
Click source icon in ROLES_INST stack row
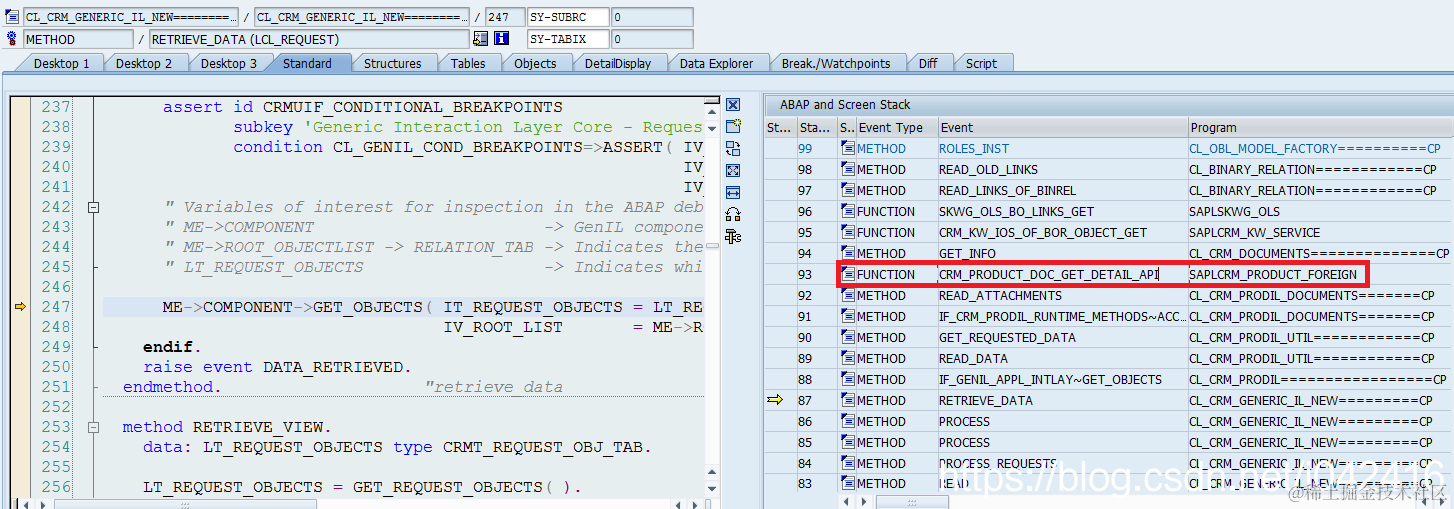point(848,148)
